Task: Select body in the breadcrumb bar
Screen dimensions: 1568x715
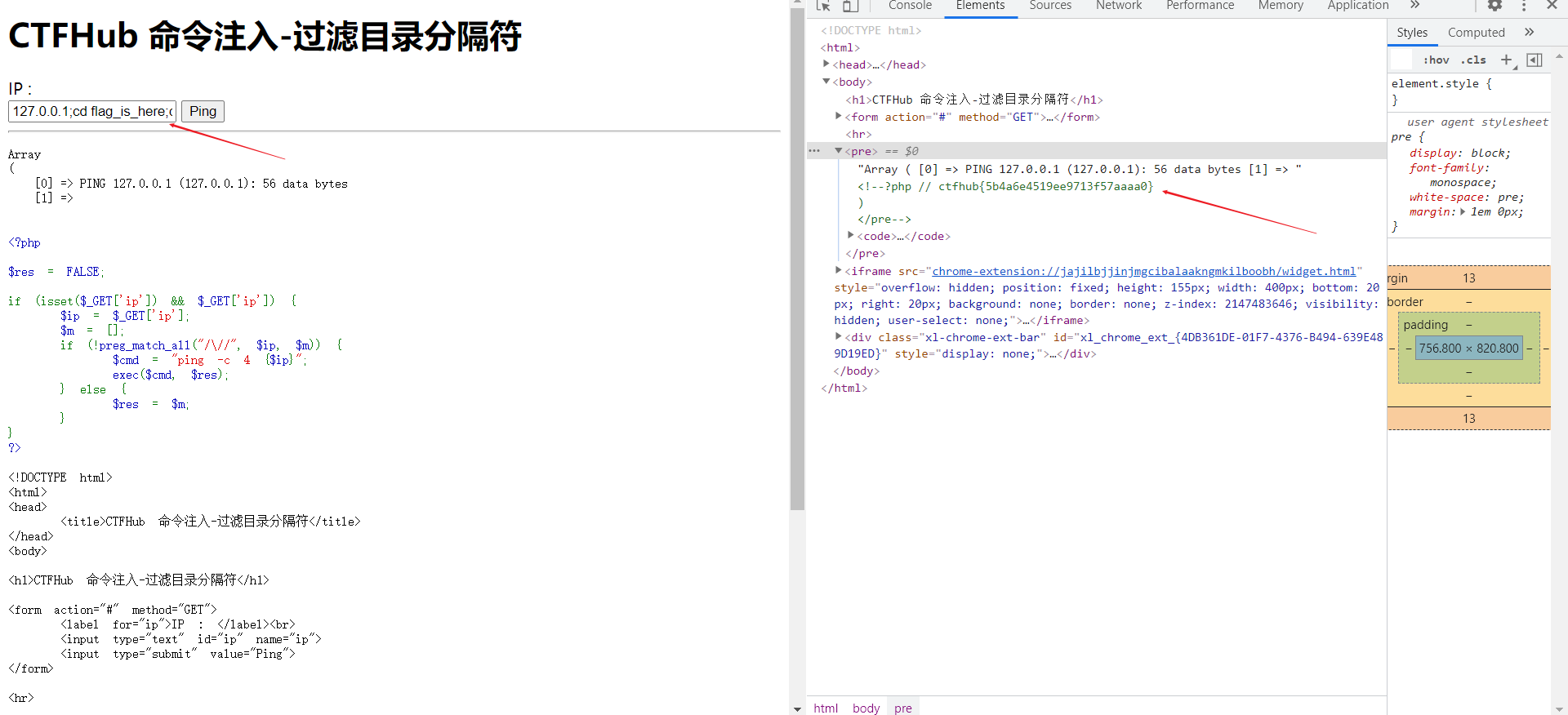Action: click(x=866, y=708)
